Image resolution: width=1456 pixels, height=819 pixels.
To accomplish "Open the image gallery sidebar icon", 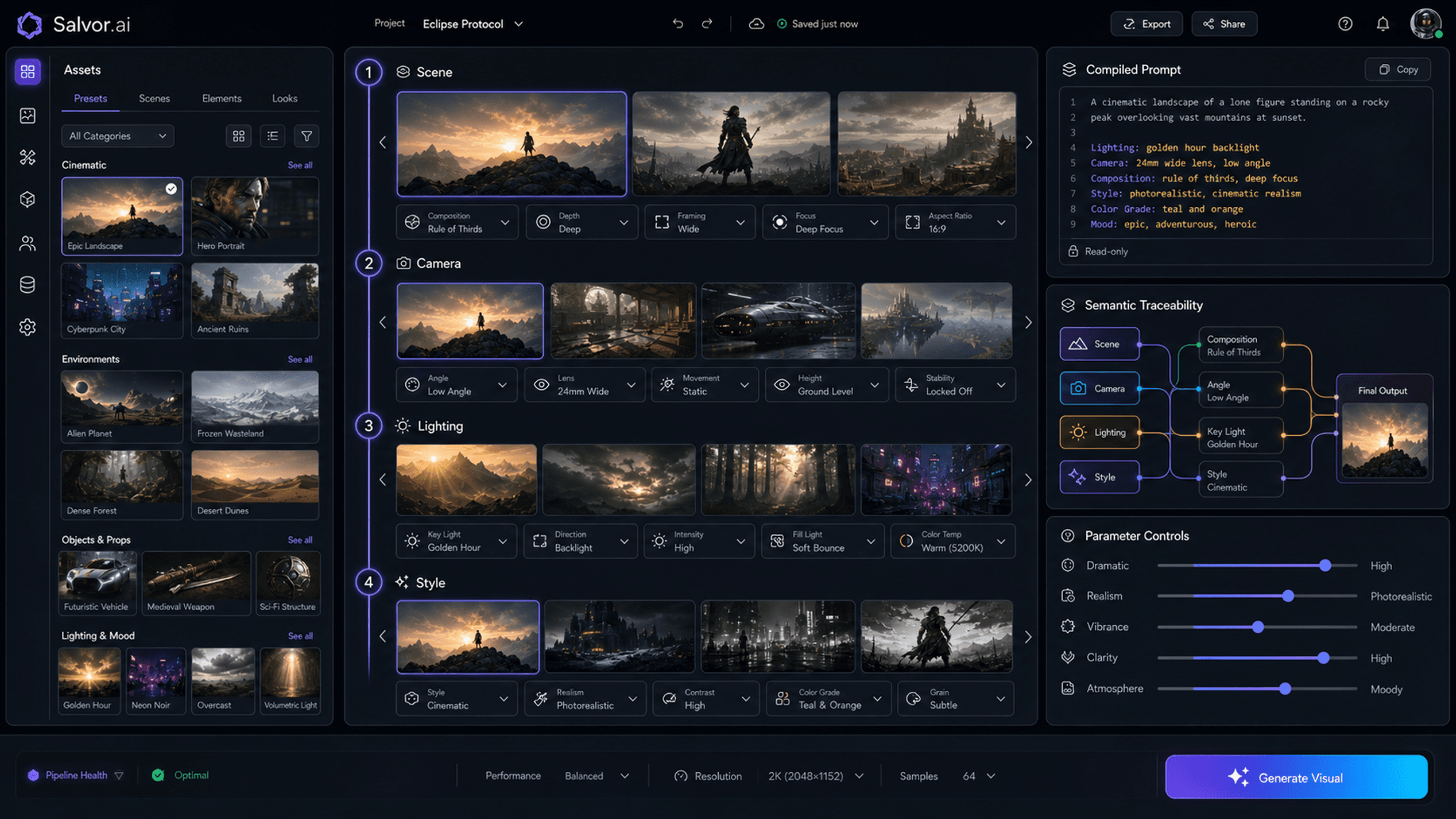I will pos(28,115).
